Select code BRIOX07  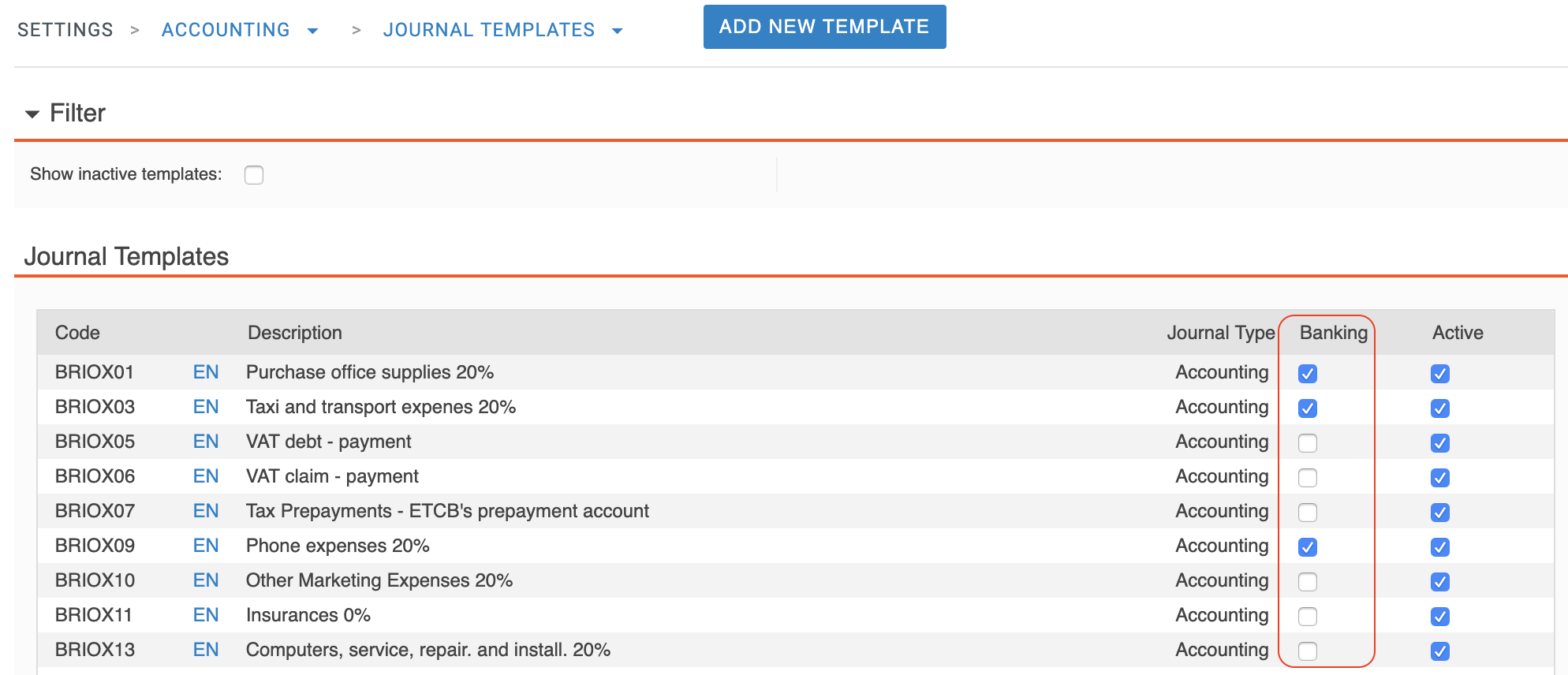(x=95, y=511)
